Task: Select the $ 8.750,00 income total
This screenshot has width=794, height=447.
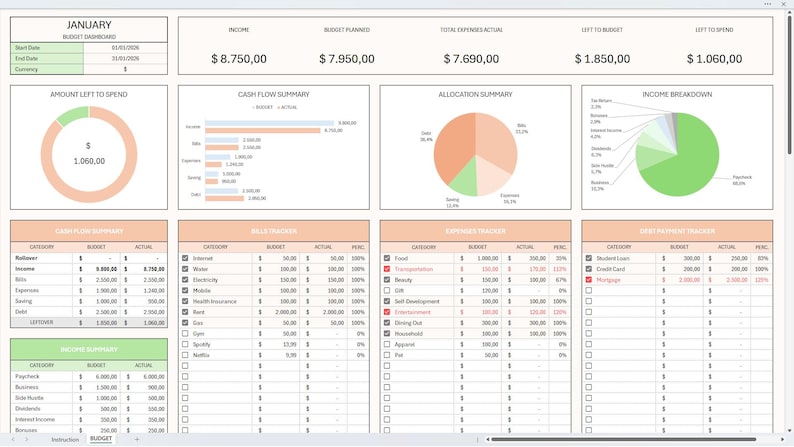Action: click(239, 59)
